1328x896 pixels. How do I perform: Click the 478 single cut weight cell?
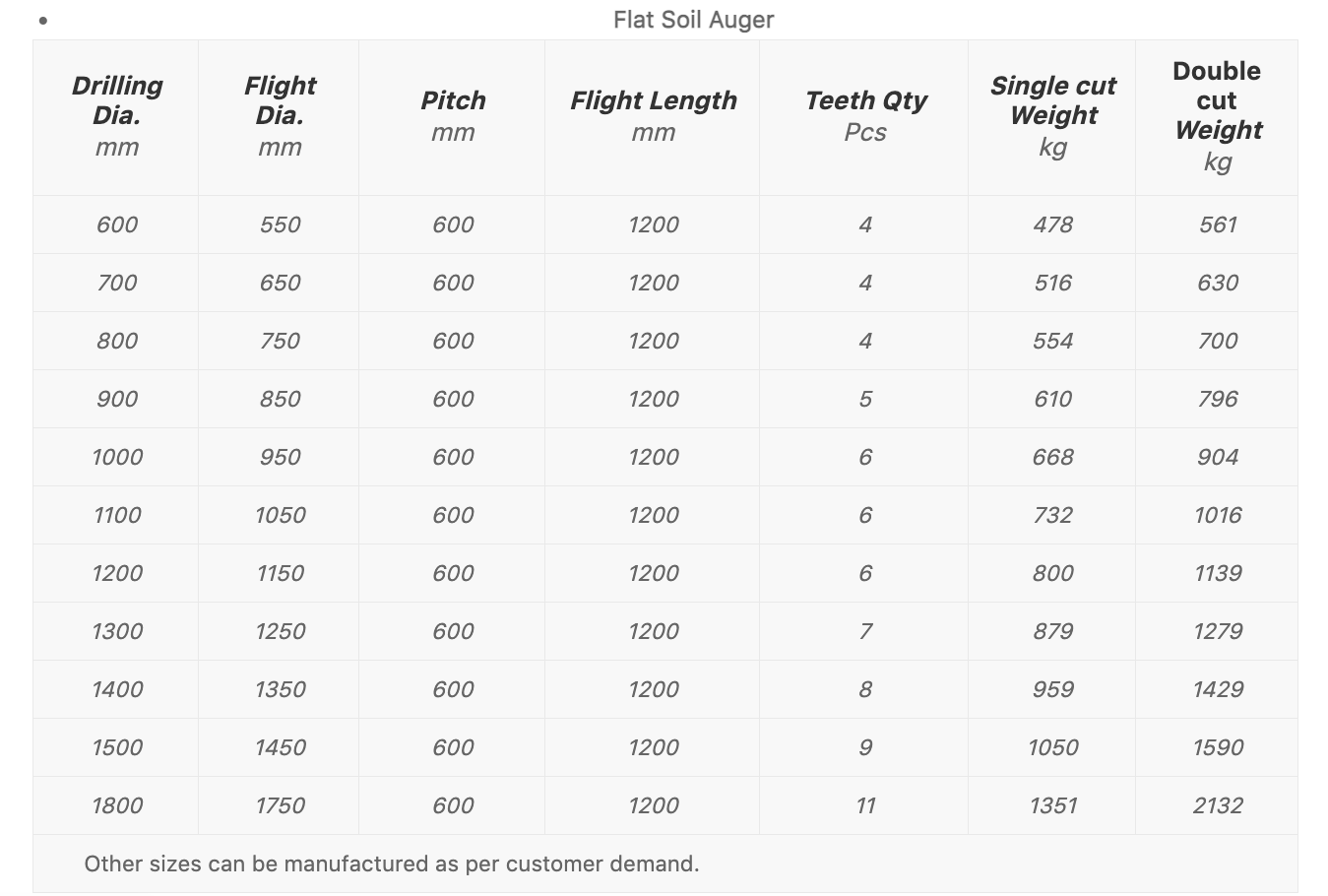point(1052,224)
